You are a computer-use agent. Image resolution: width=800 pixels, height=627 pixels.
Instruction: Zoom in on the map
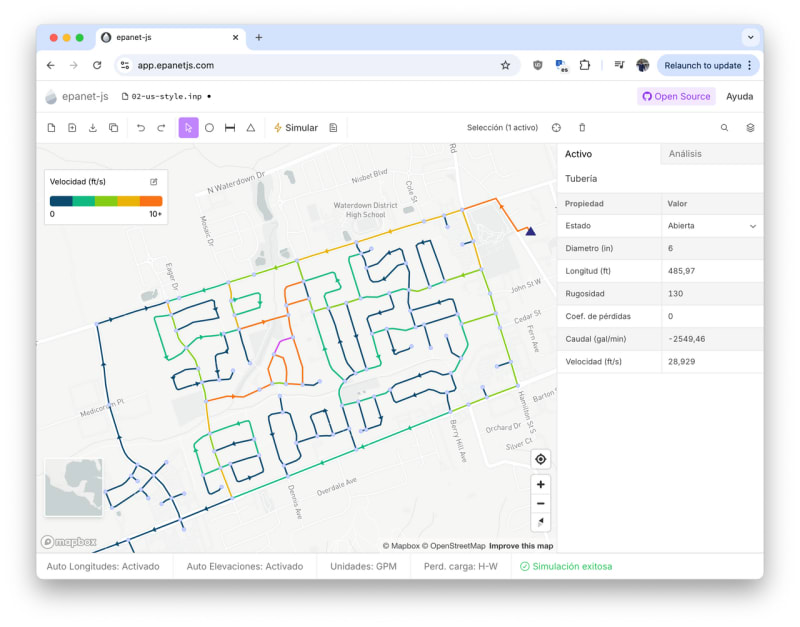(x=541, y=484)
